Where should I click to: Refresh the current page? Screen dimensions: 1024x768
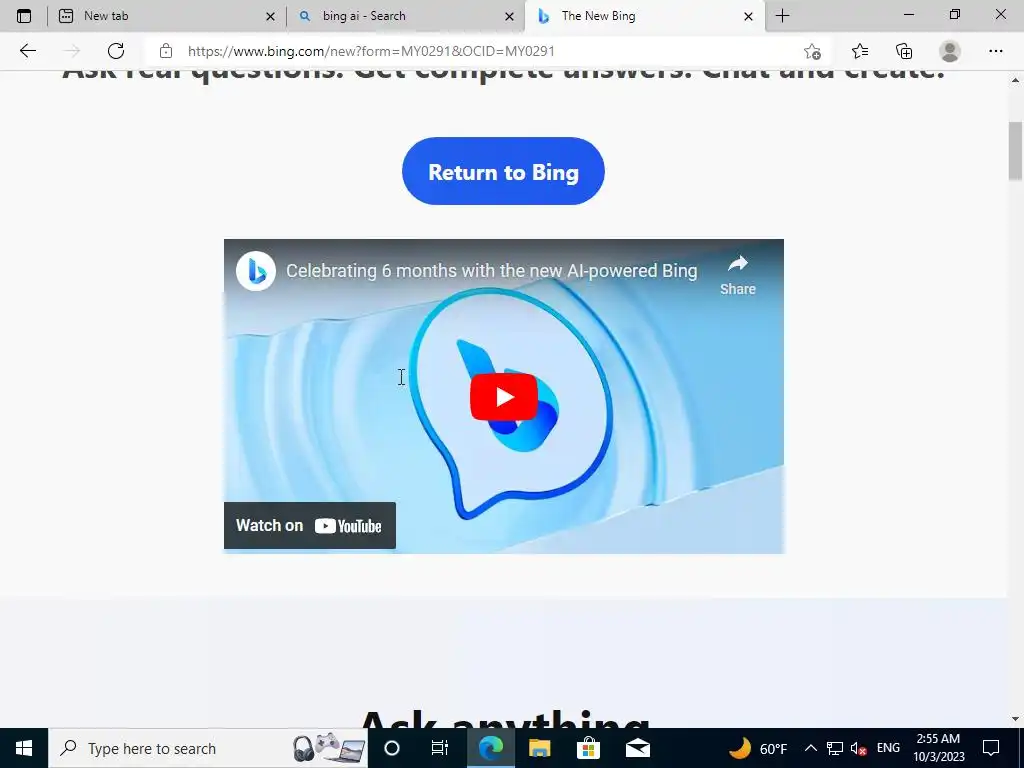(x=116, y=51)
